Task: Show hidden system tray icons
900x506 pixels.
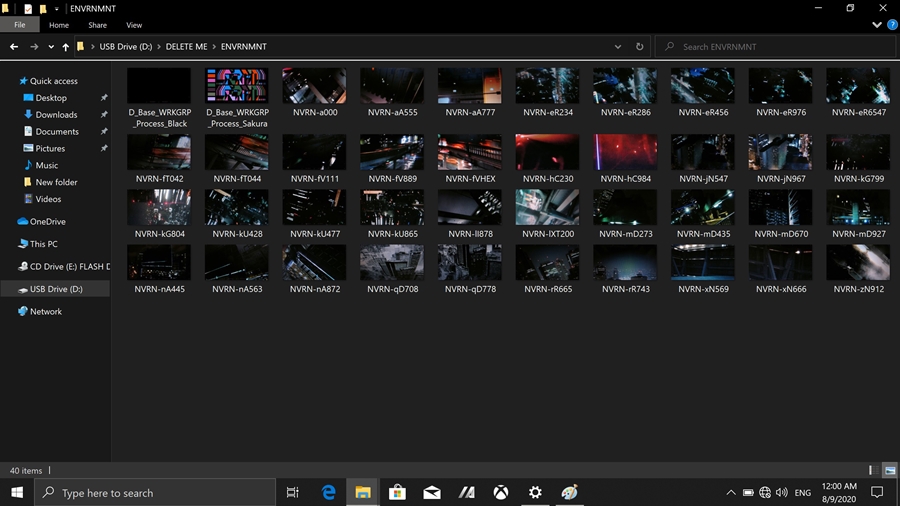Action: click(730, 493)
